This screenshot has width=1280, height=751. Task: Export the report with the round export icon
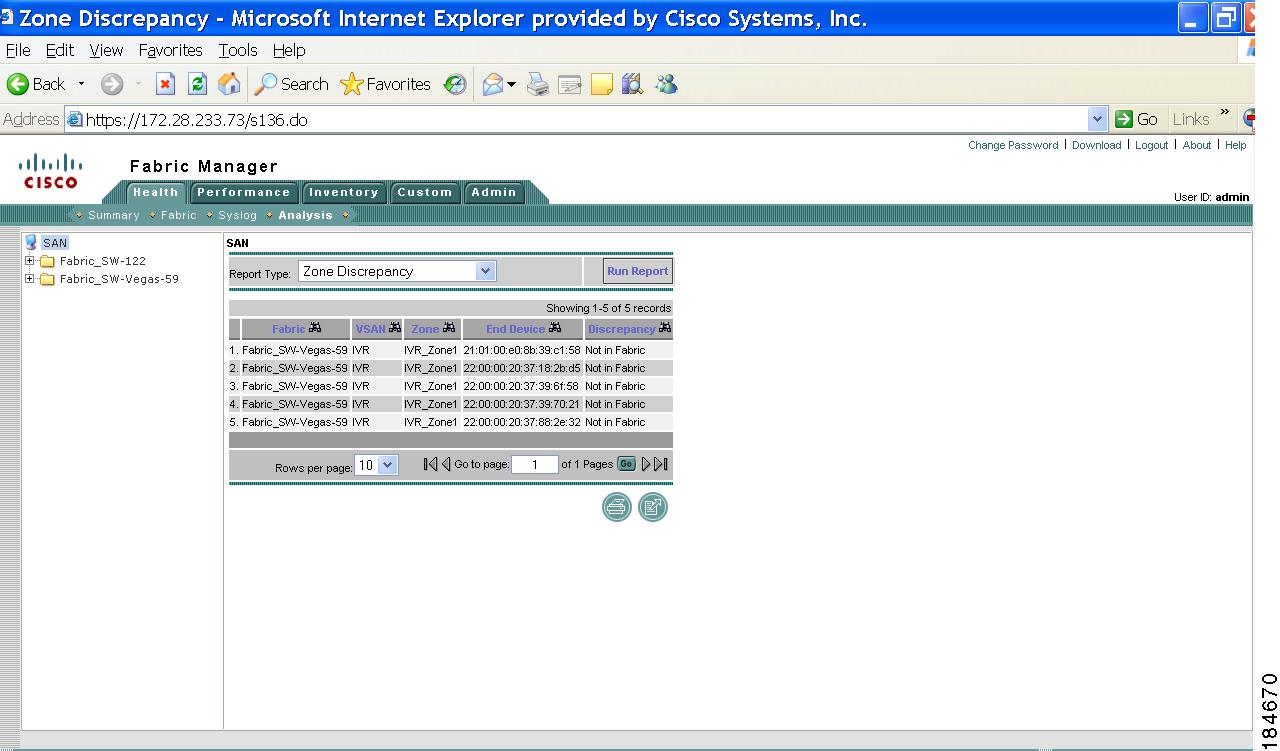653,507
